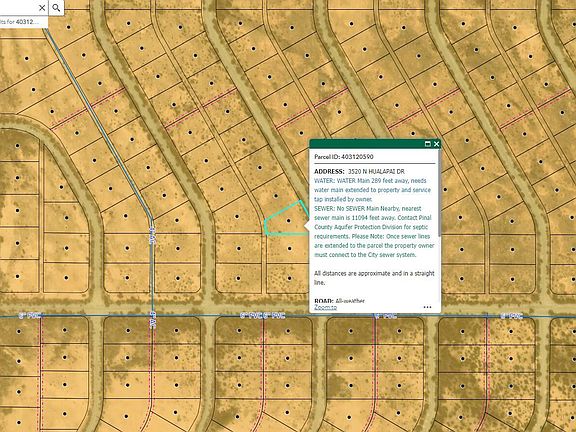The height and width of the screenshot is (432, 576).
Task: Maximize the parcel info popup
Action: tap(427, 144)
